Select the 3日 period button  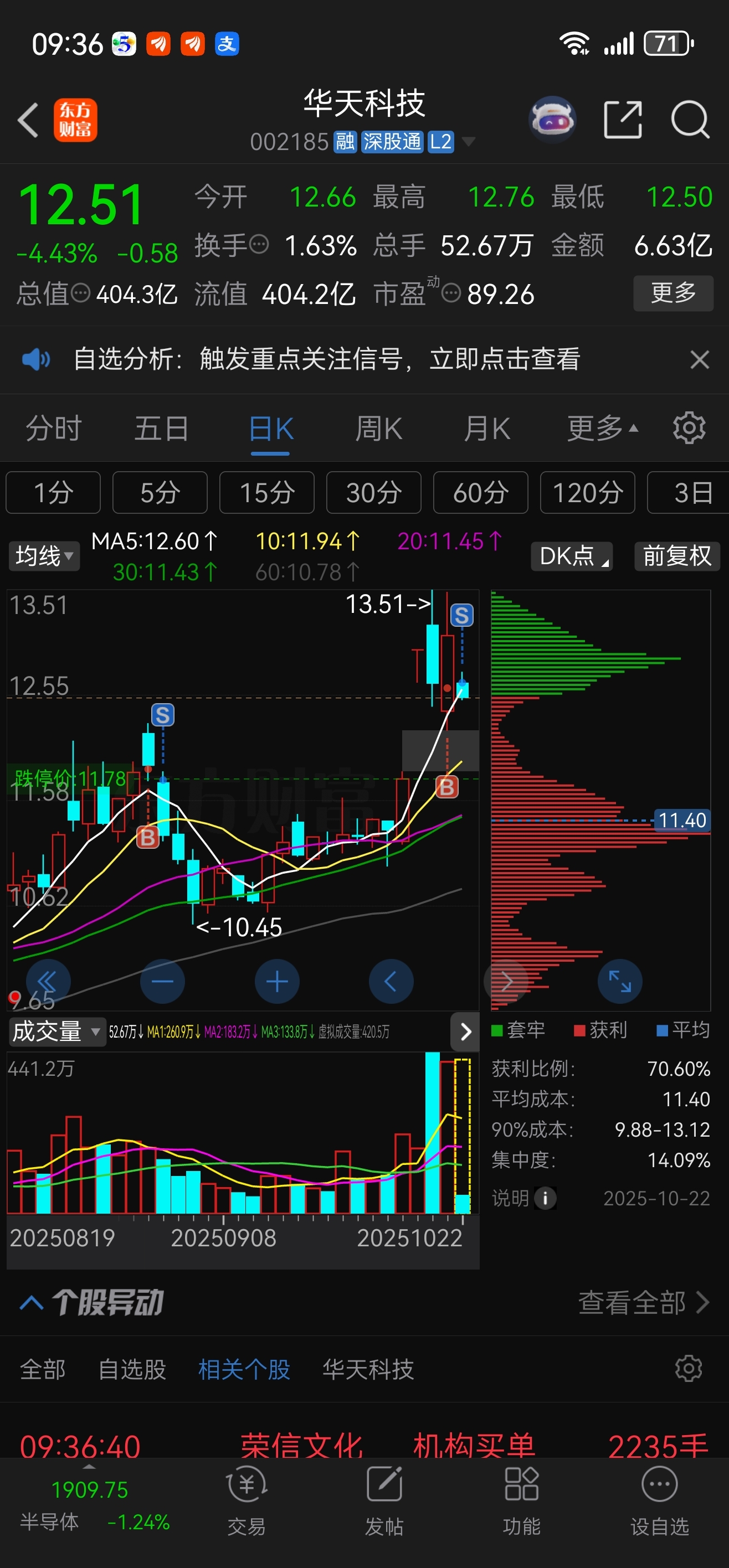pos(688,492)
